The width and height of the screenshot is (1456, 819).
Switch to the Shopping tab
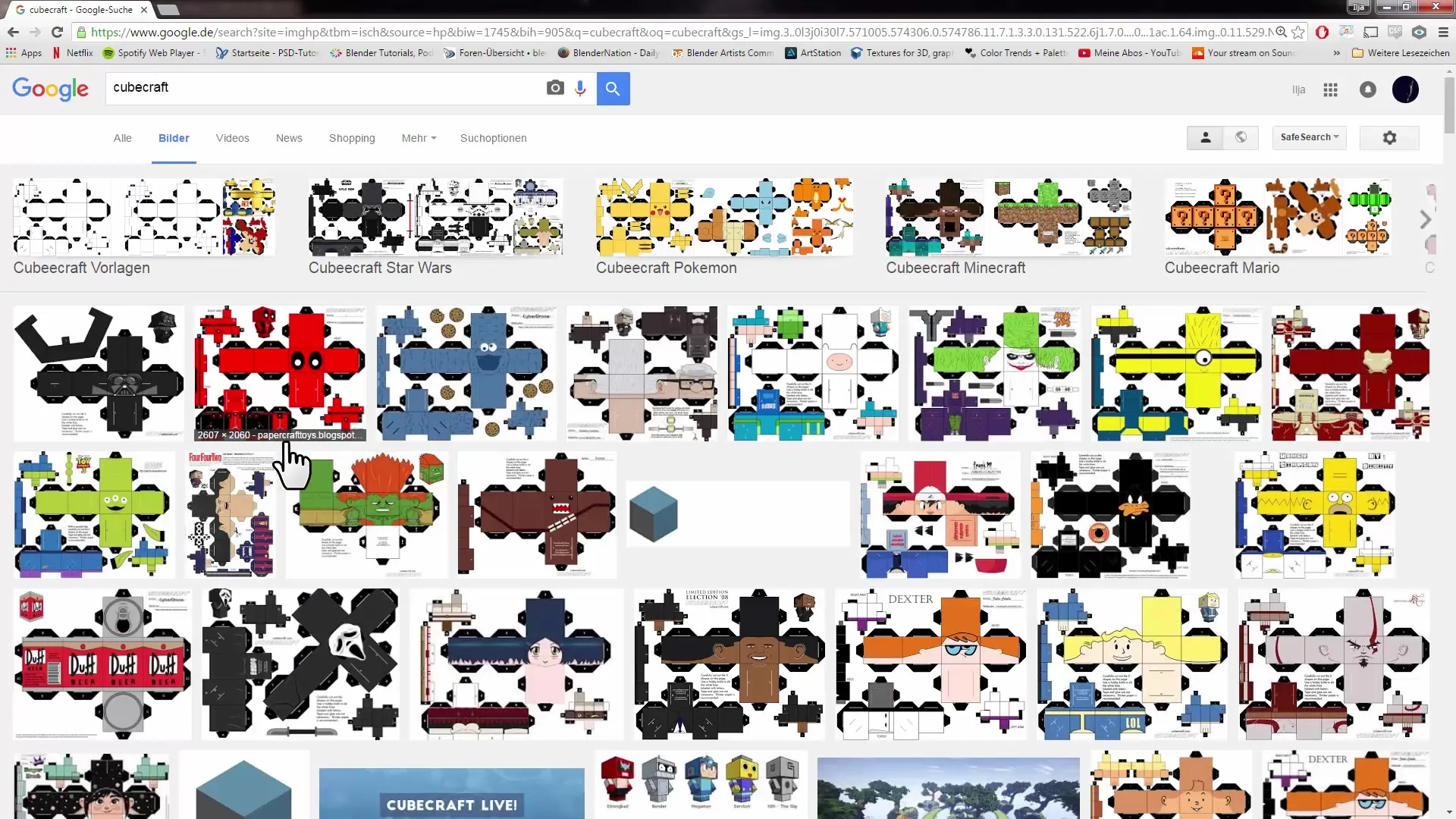[x=352, y=138]
